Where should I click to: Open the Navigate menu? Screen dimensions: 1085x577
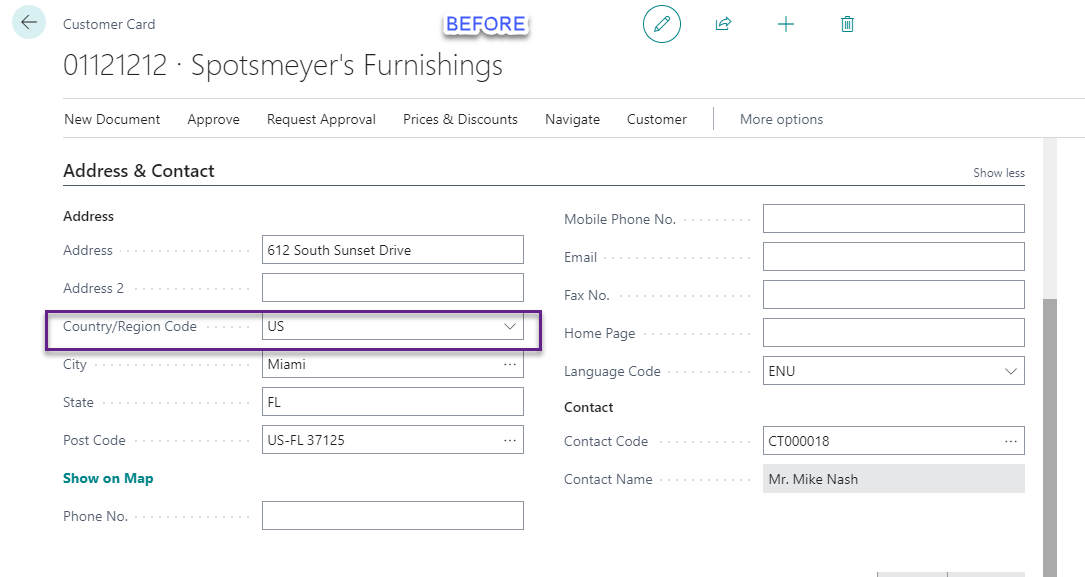pos(572,119)
